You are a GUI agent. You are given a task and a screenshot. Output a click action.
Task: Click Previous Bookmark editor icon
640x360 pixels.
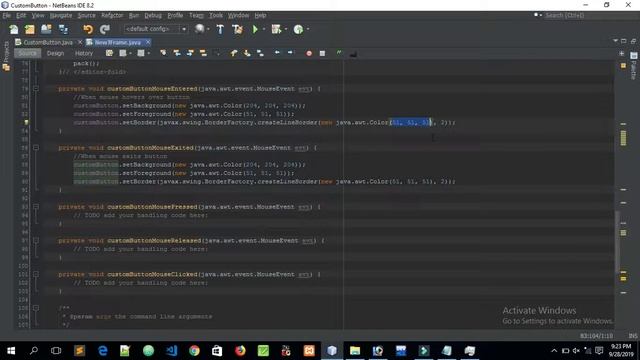[234, 53]
